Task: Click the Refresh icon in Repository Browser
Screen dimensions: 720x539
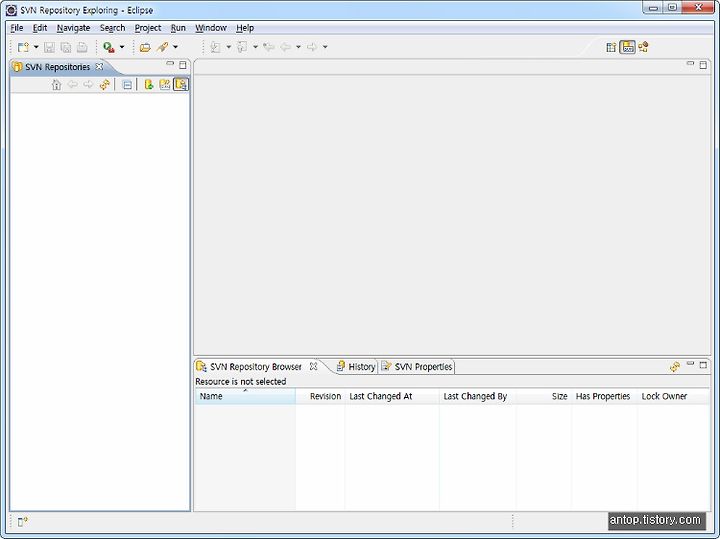Action: pos(675,367)
